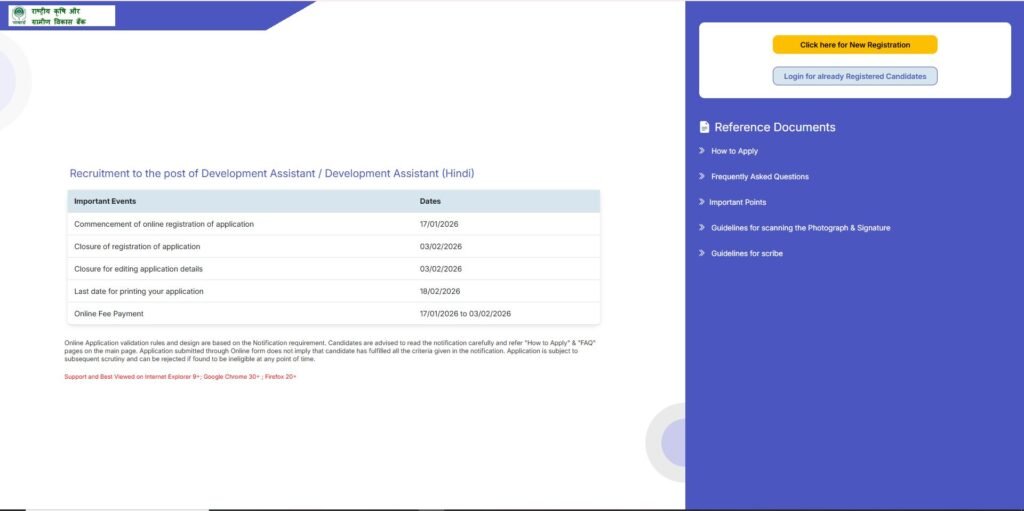Viewport: 1024px width, 511px height.
Task: Click the NABARD logo in the header
Action: pyautogui.click(x=61, y=15)
